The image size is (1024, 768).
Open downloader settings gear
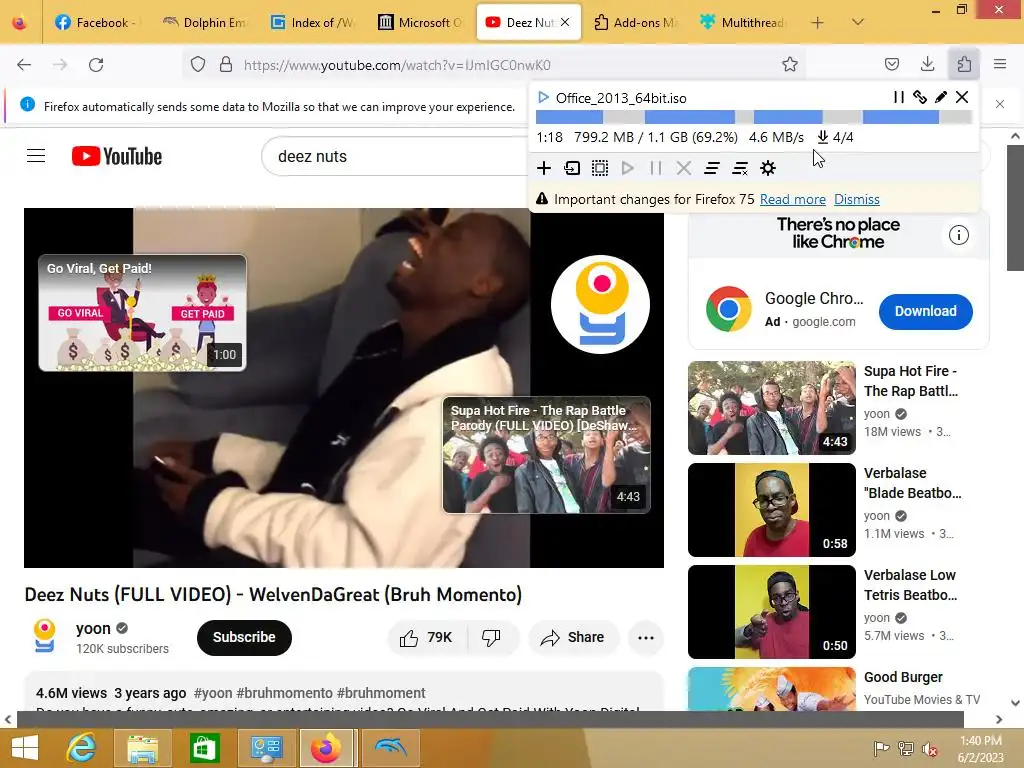point(768,168)
